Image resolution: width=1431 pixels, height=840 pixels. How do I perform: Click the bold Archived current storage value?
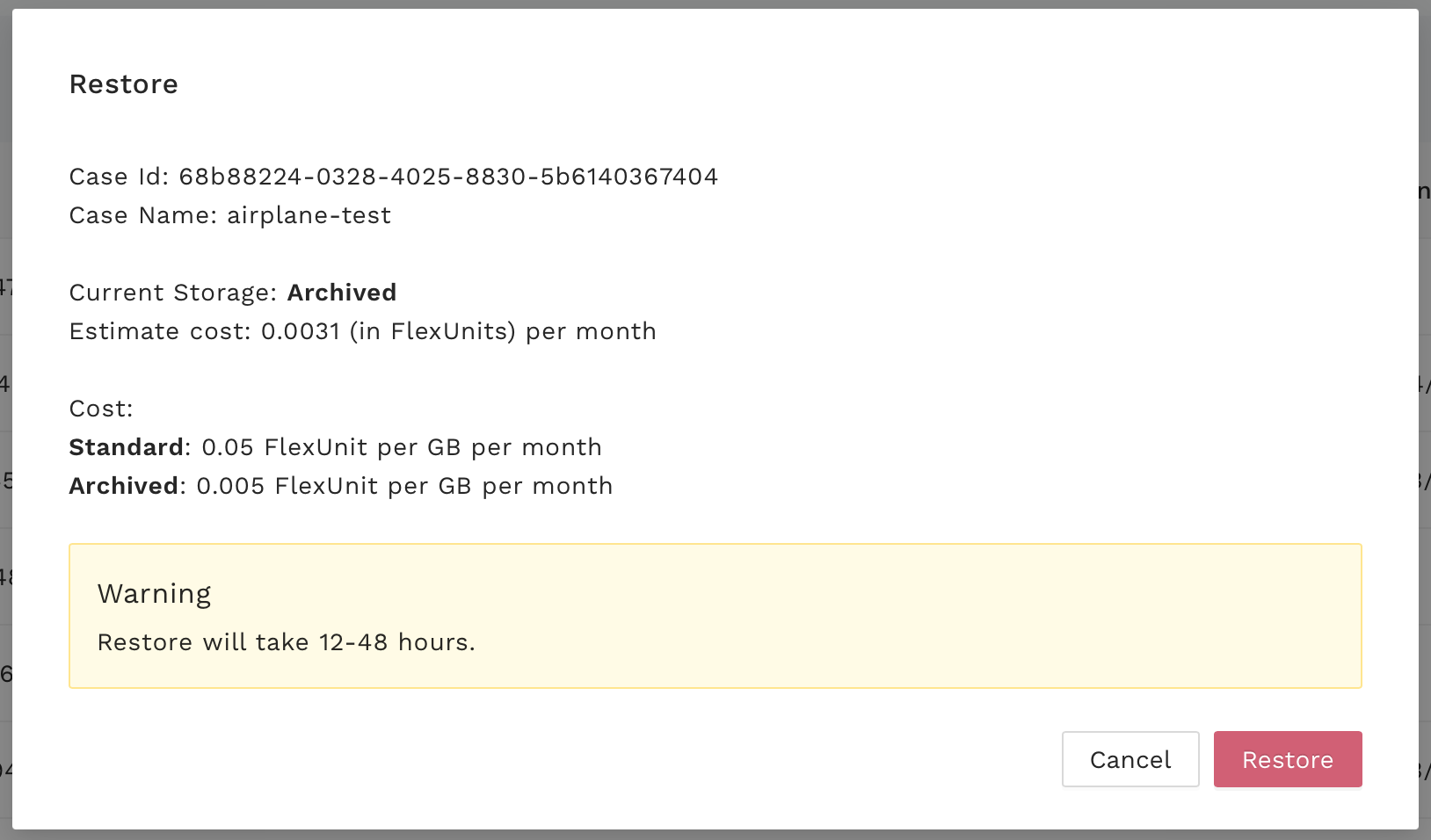342,293
